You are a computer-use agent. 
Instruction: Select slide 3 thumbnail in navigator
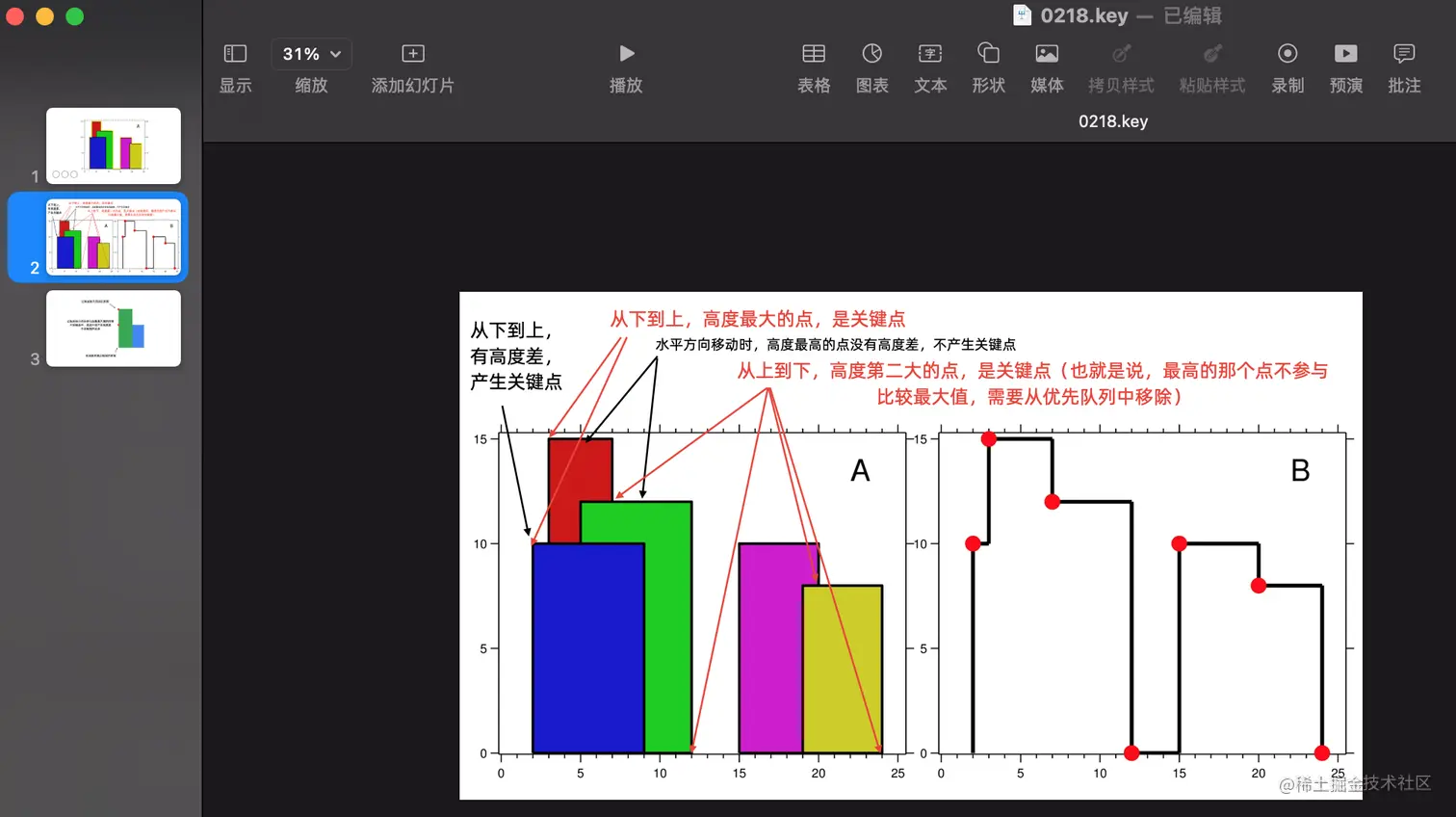[114, 329]
